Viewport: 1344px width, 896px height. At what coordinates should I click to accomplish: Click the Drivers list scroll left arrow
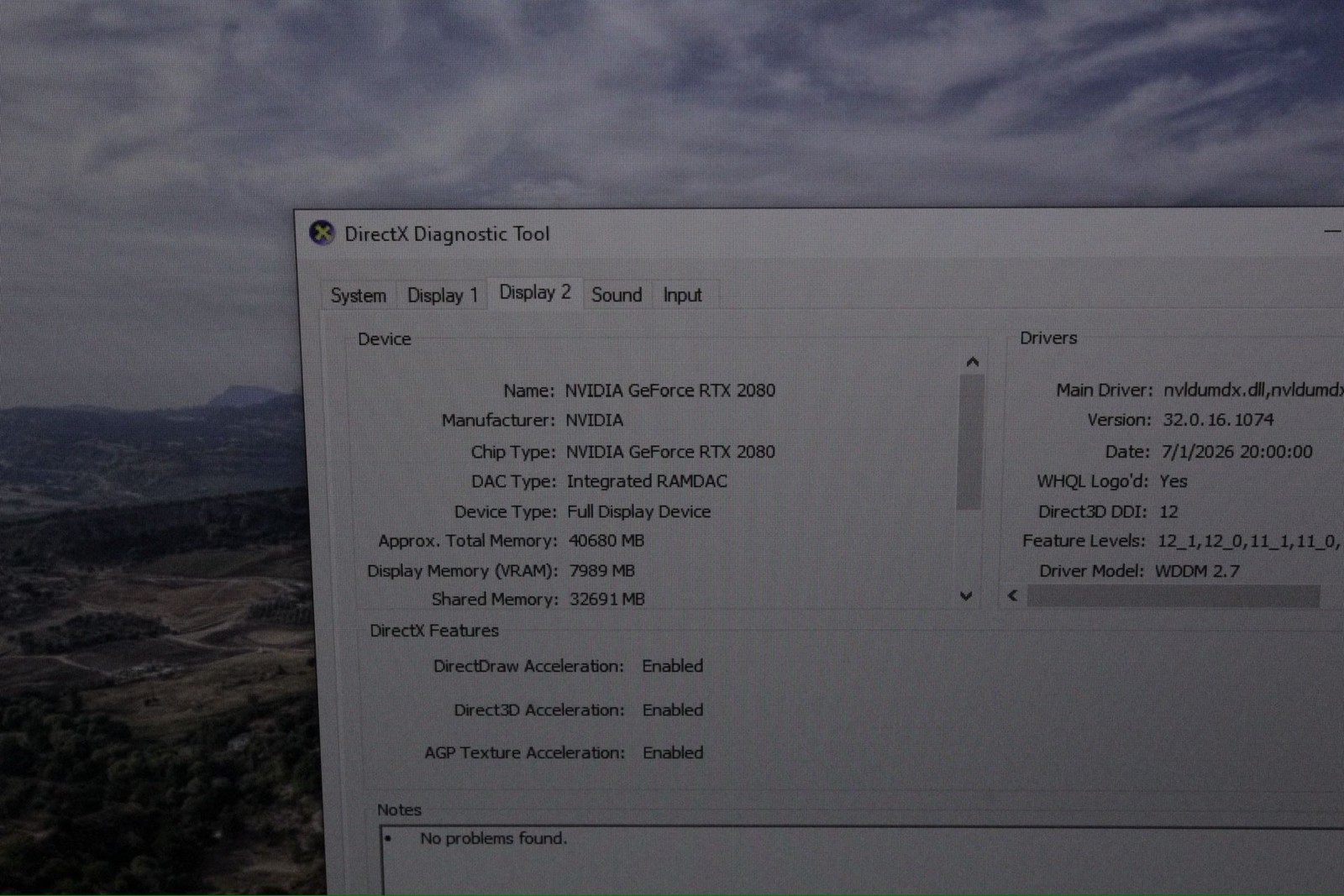point(1012,595)
